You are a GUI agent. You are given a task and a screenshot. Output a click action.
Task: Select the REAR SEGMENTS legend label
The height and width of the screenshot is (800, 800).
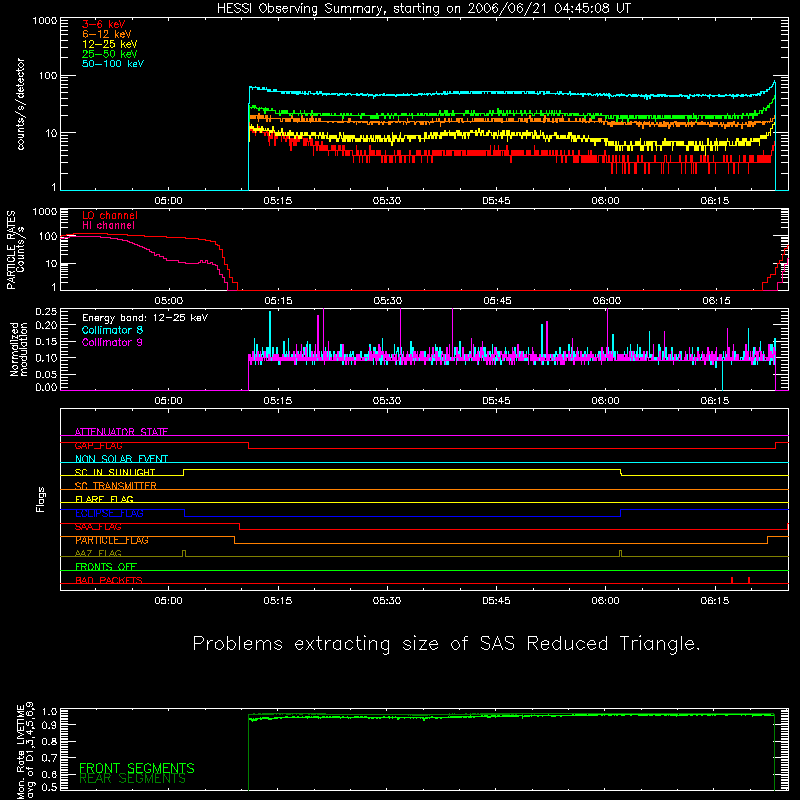(132, 779)
